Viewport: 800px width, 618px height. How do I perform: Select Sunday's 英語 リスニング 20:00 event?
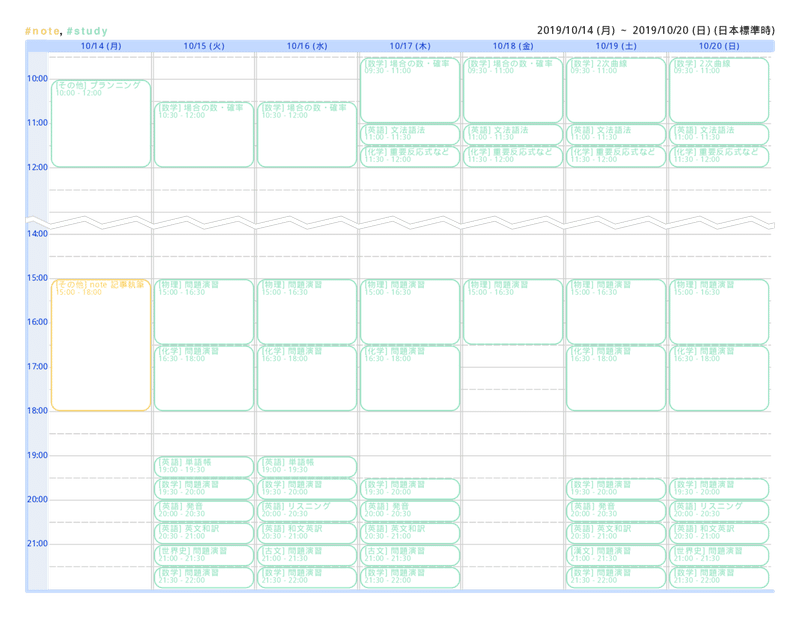click(719, 511)
